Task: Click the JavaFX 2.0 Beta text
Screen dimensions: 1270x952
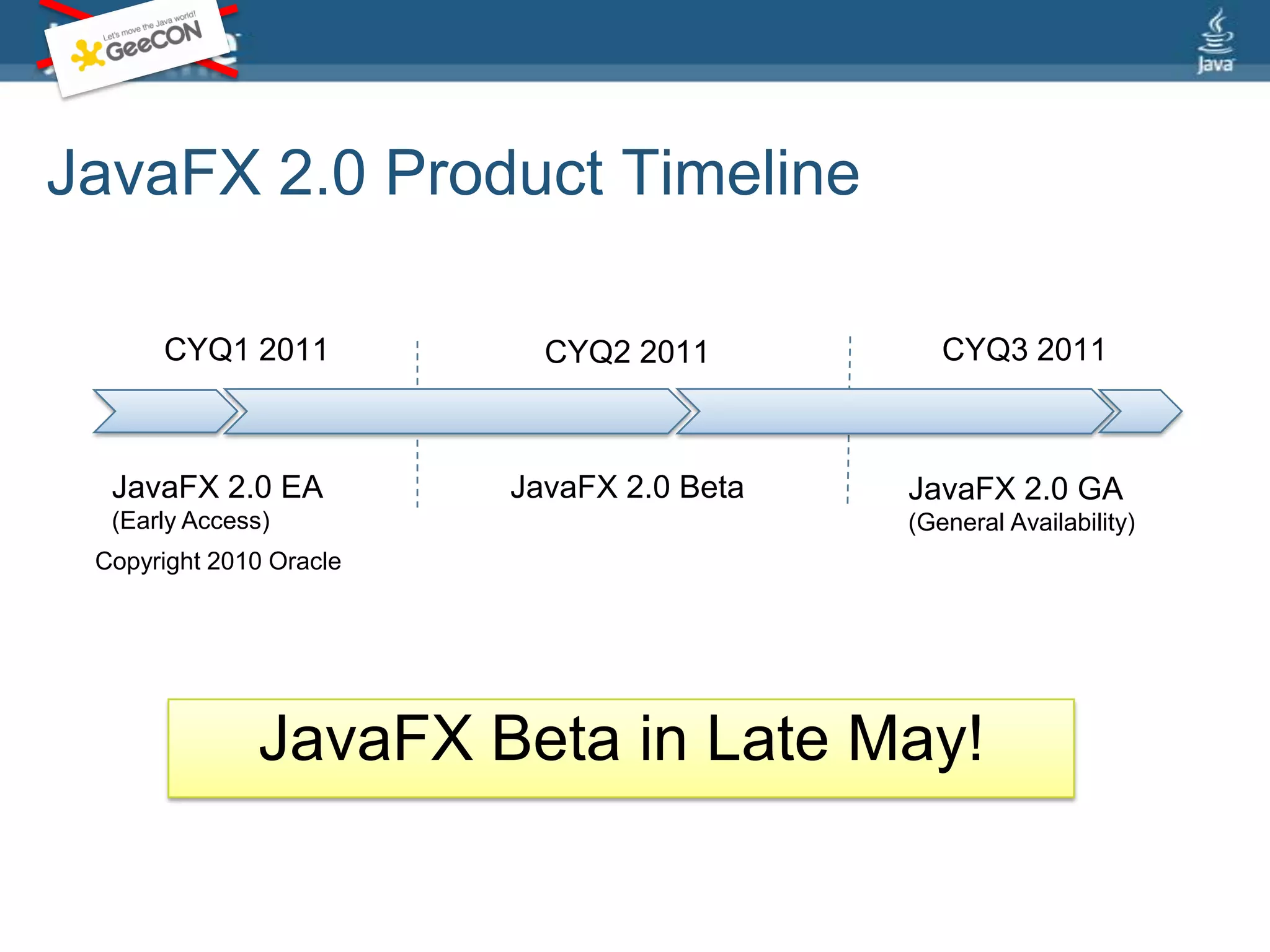Action: (x=626, y=487)
